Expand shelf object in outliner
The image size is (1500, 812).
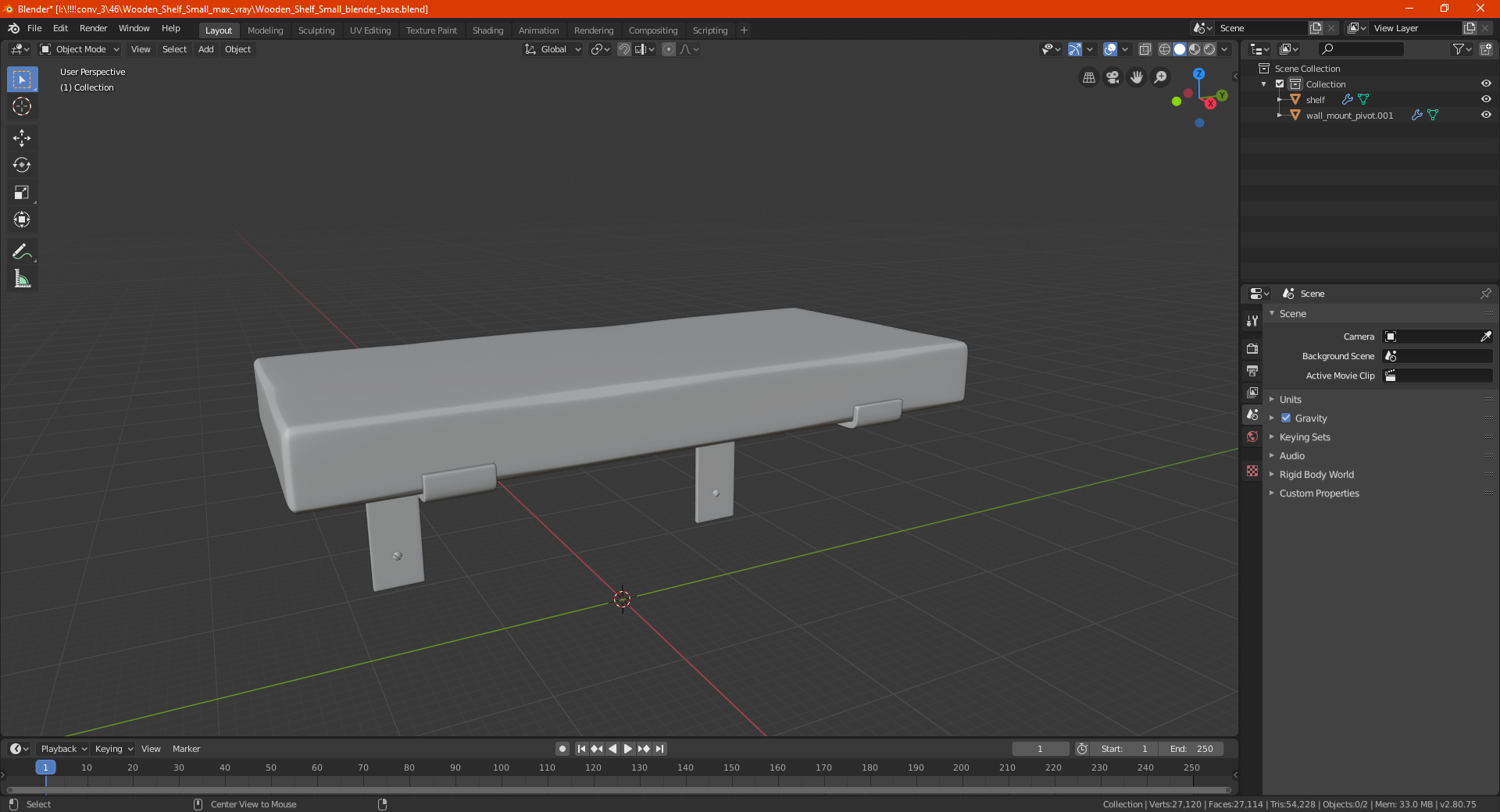pyautogui.click(x=1279, y=99)
